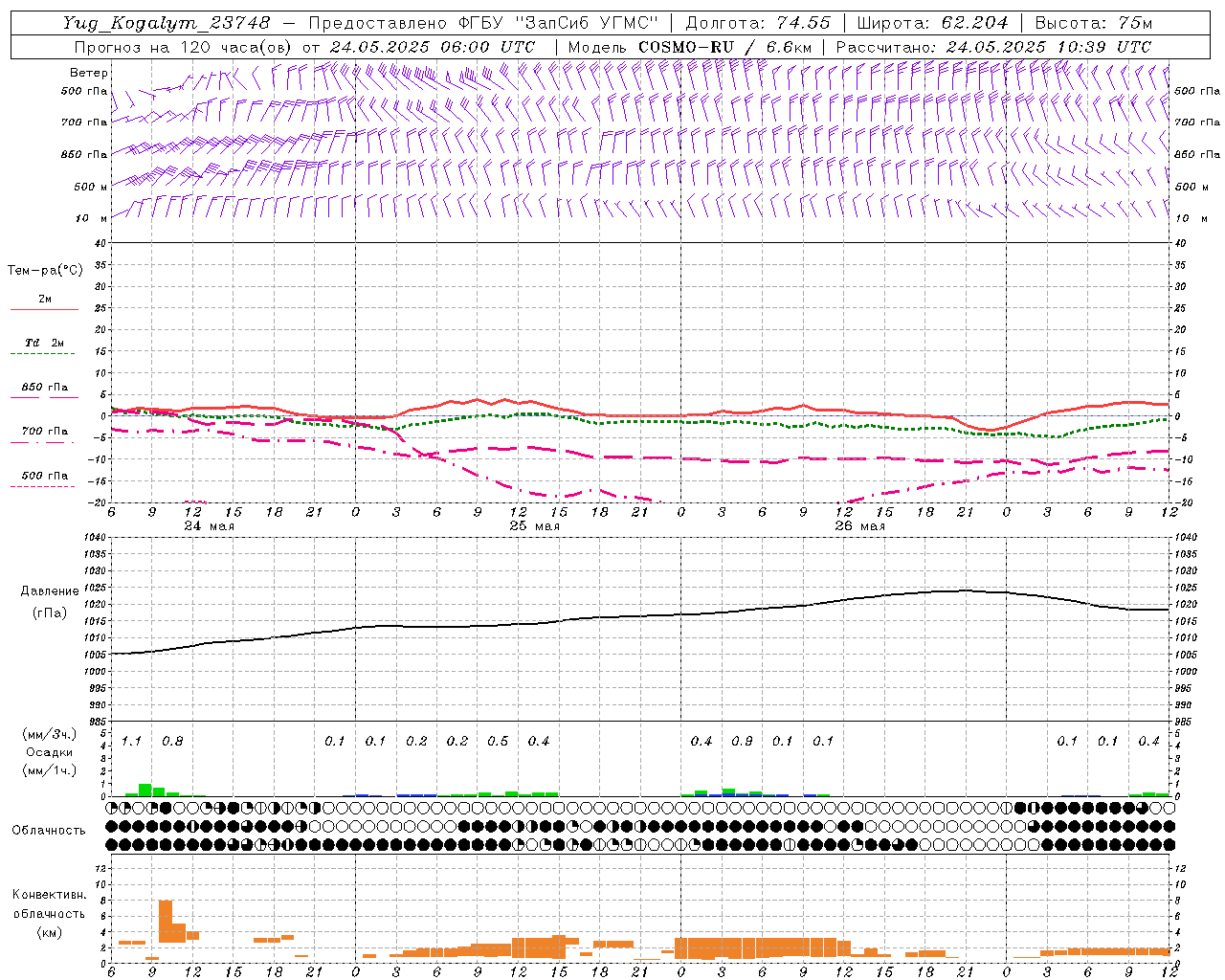Click the solid red '2м' legend line
This screenshot has height=980, width=1225.
point(44,309)
